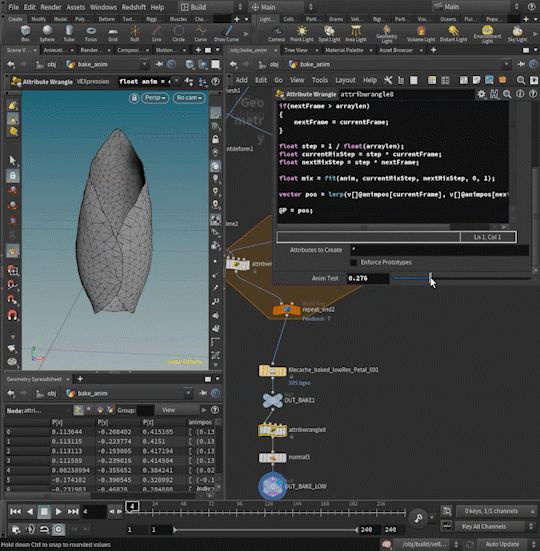Add a Volume Light from the shelf
The height and width of the screenshot is (551, 540).
(x=421, y=33)
